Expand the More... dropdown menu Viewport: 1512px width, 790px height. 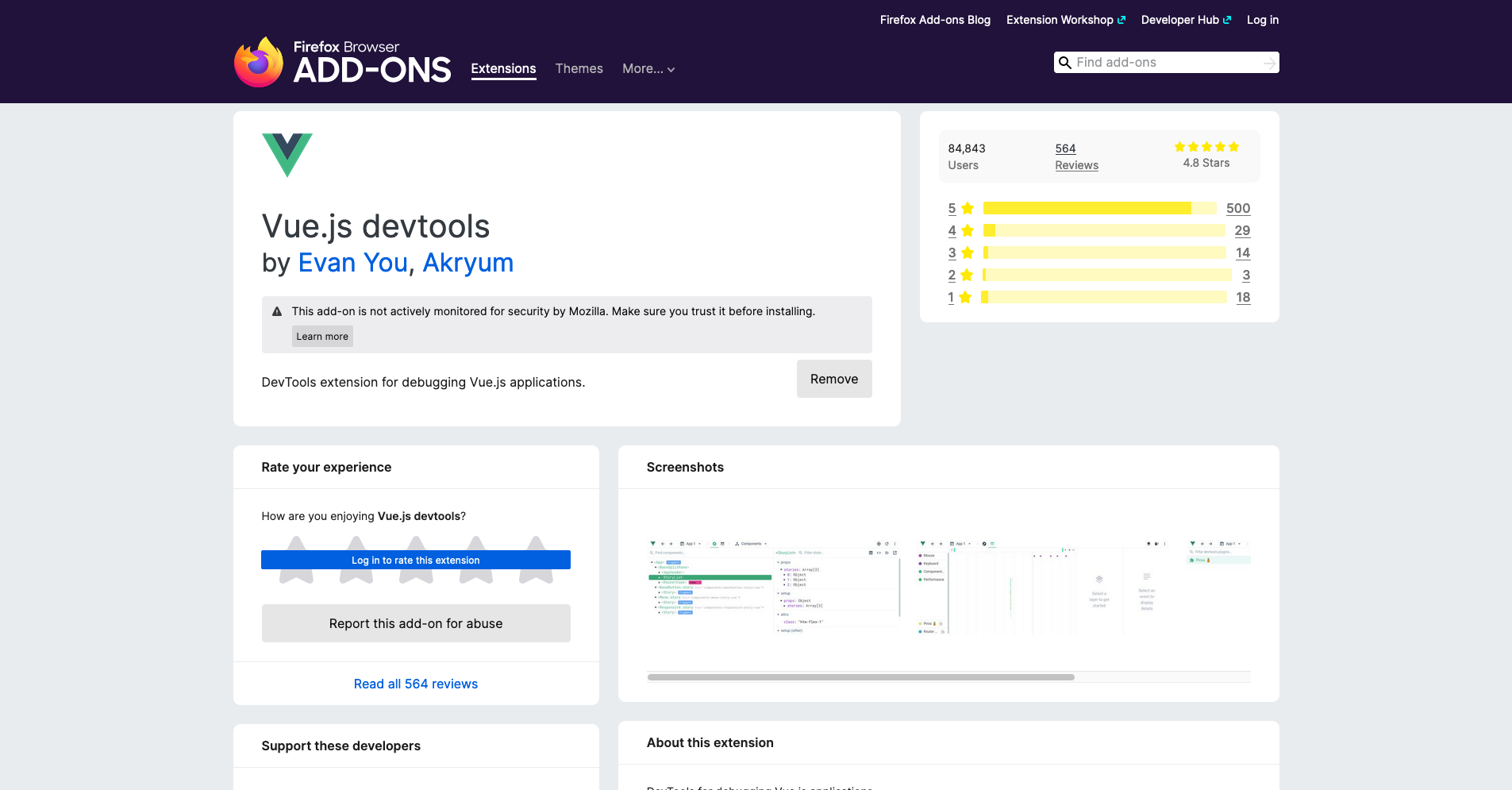pos(648,69)
